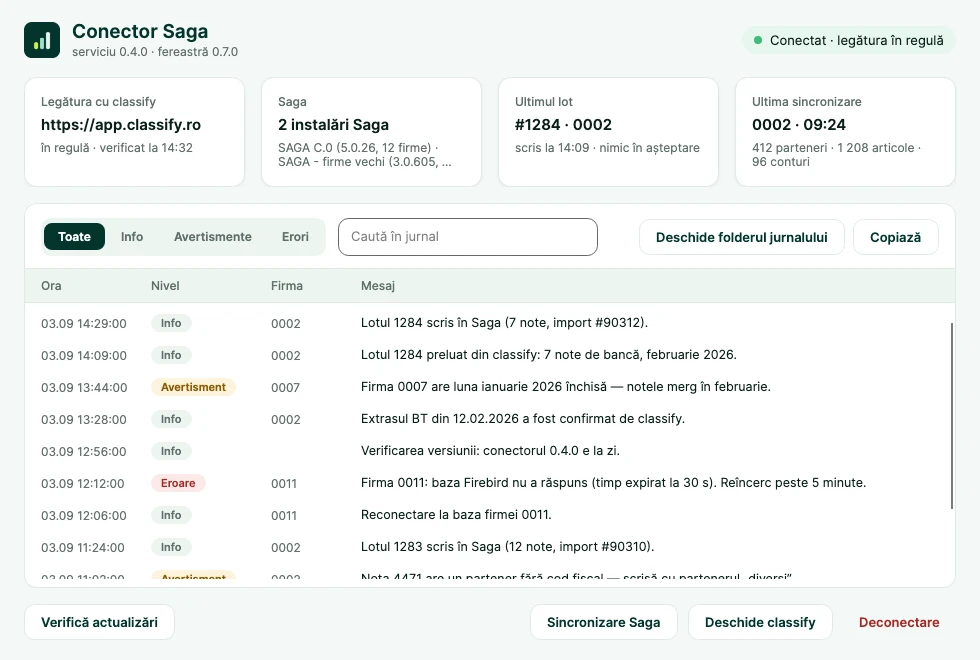Select 'Lotul 1284 scris în Saga' log message

tap(504, 322)
